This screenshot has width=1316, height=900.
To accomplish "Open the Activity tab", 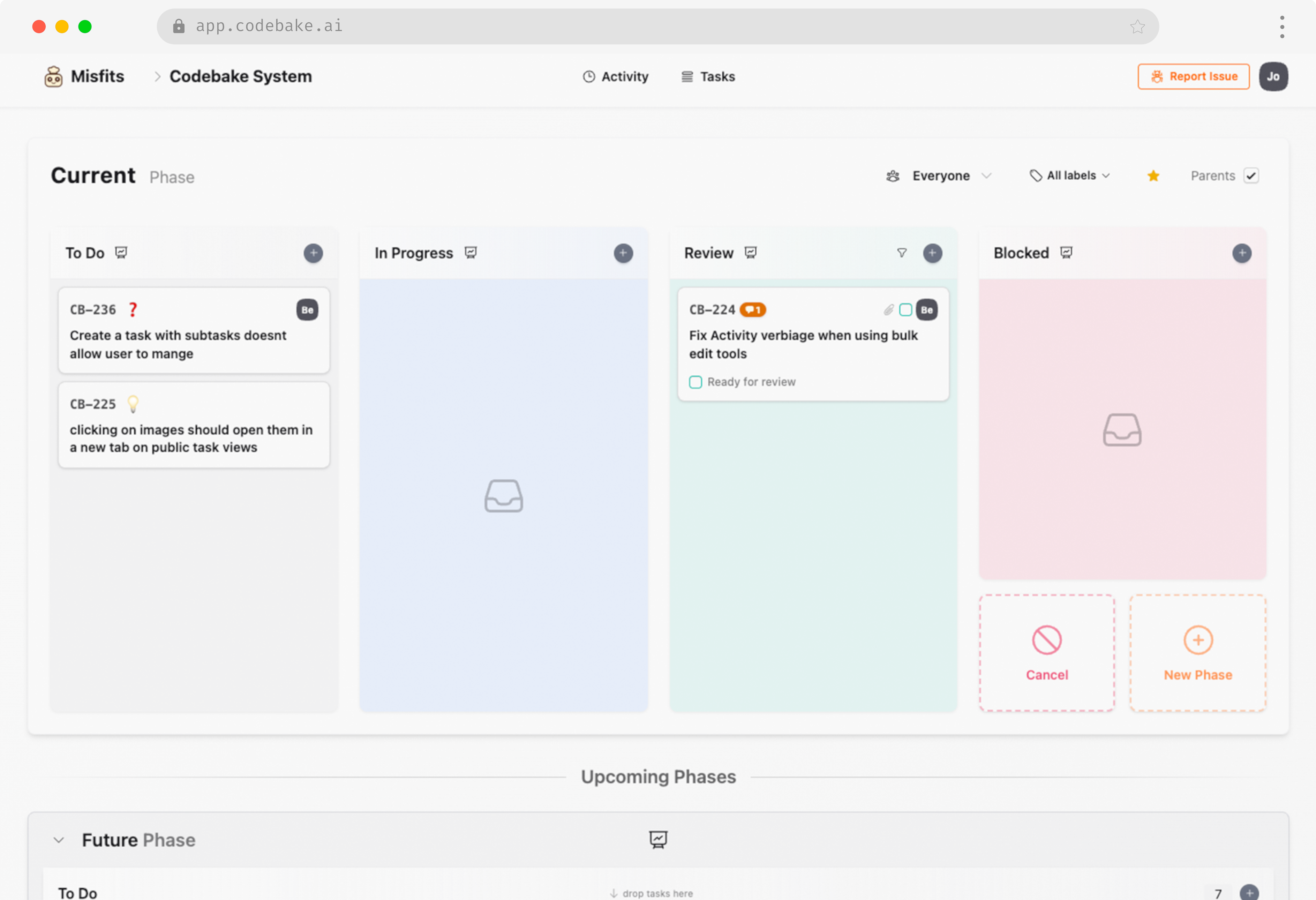I will tap(616, 76).
